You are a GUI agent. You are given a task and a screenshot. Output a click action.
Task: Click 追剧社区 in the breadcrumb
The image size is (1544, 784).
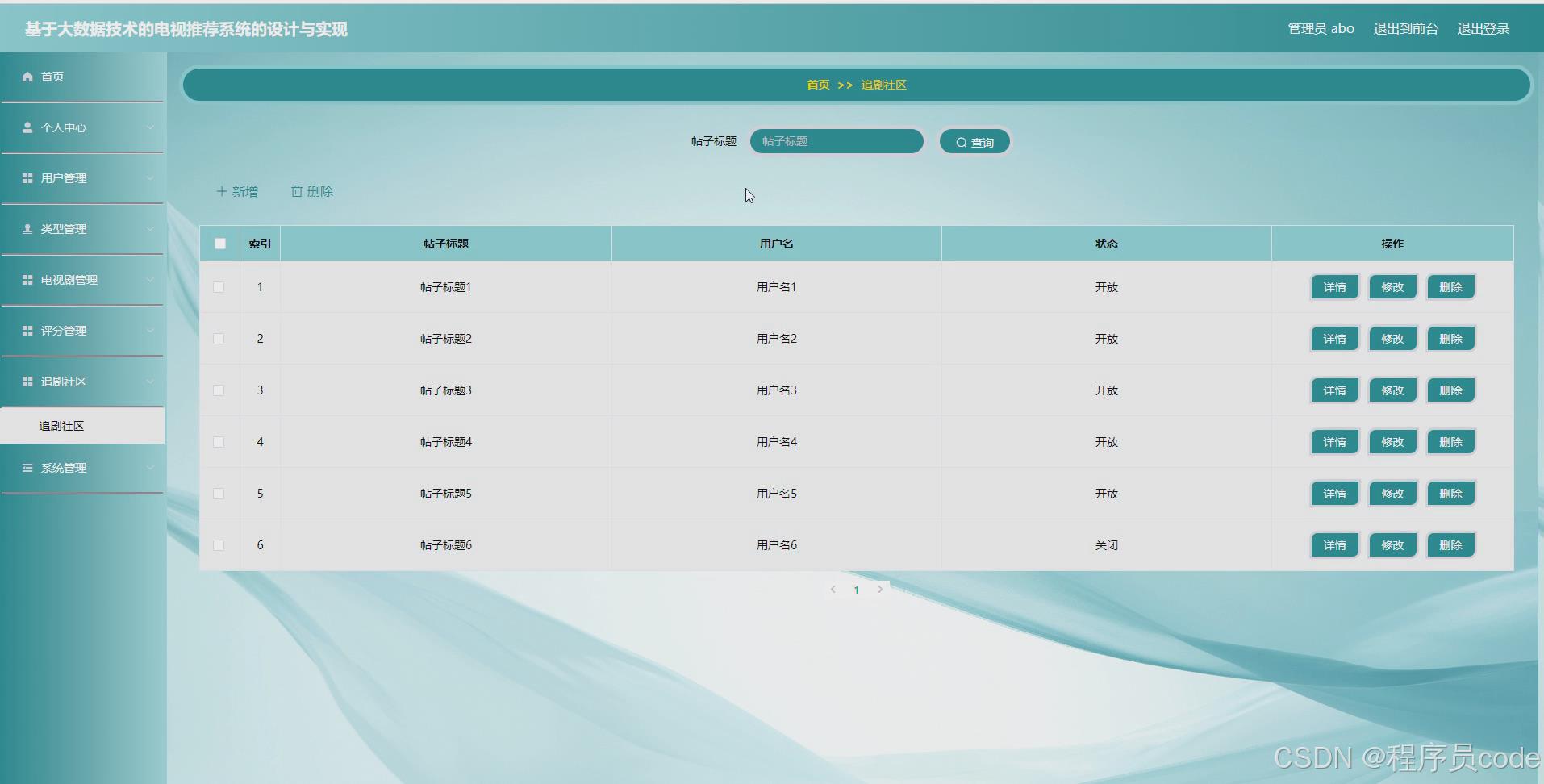[883, 85]
